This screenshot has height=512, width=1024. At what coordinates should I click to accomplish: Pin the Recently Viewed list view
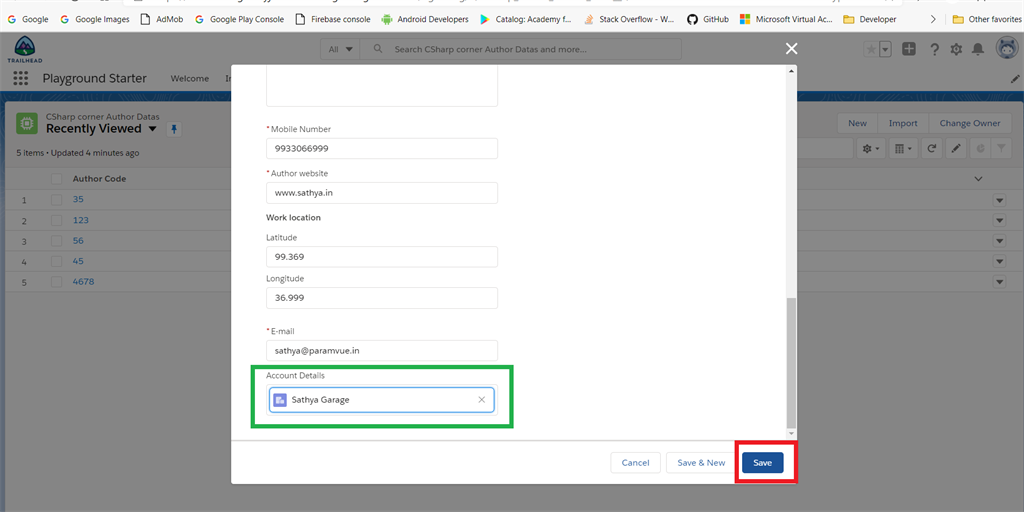tap(174, 129)
